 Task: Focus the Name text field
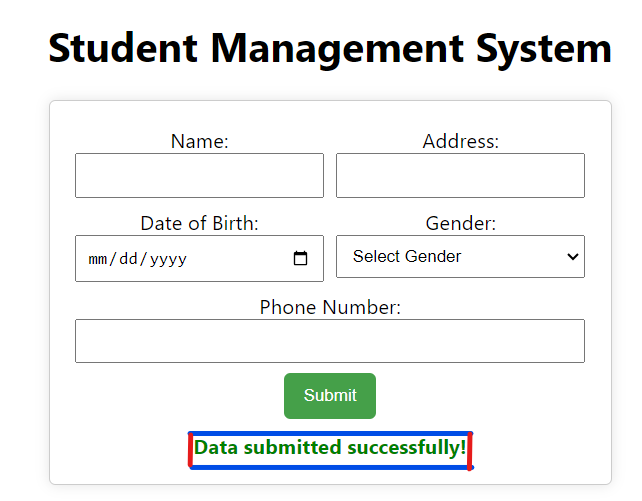pyautogui.click(x=199, y=176)
